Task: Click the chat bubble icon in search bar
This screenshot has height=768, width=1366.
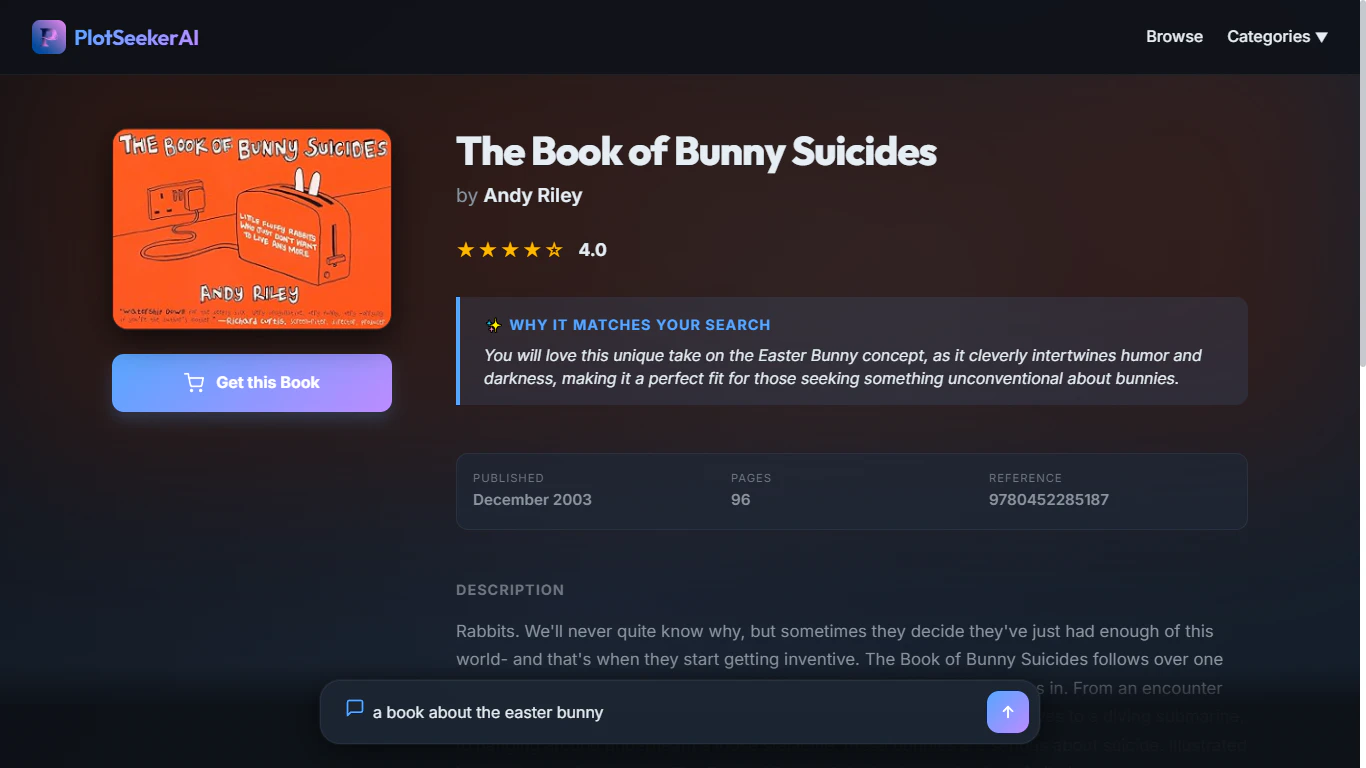Action: pyautogui.click(x=354, y=708)
